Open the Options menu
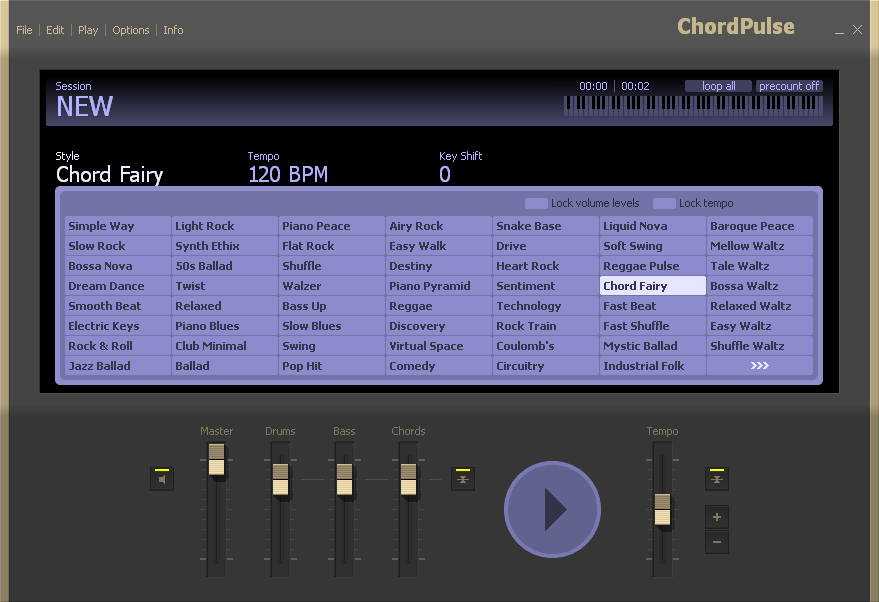 [131, 30]
